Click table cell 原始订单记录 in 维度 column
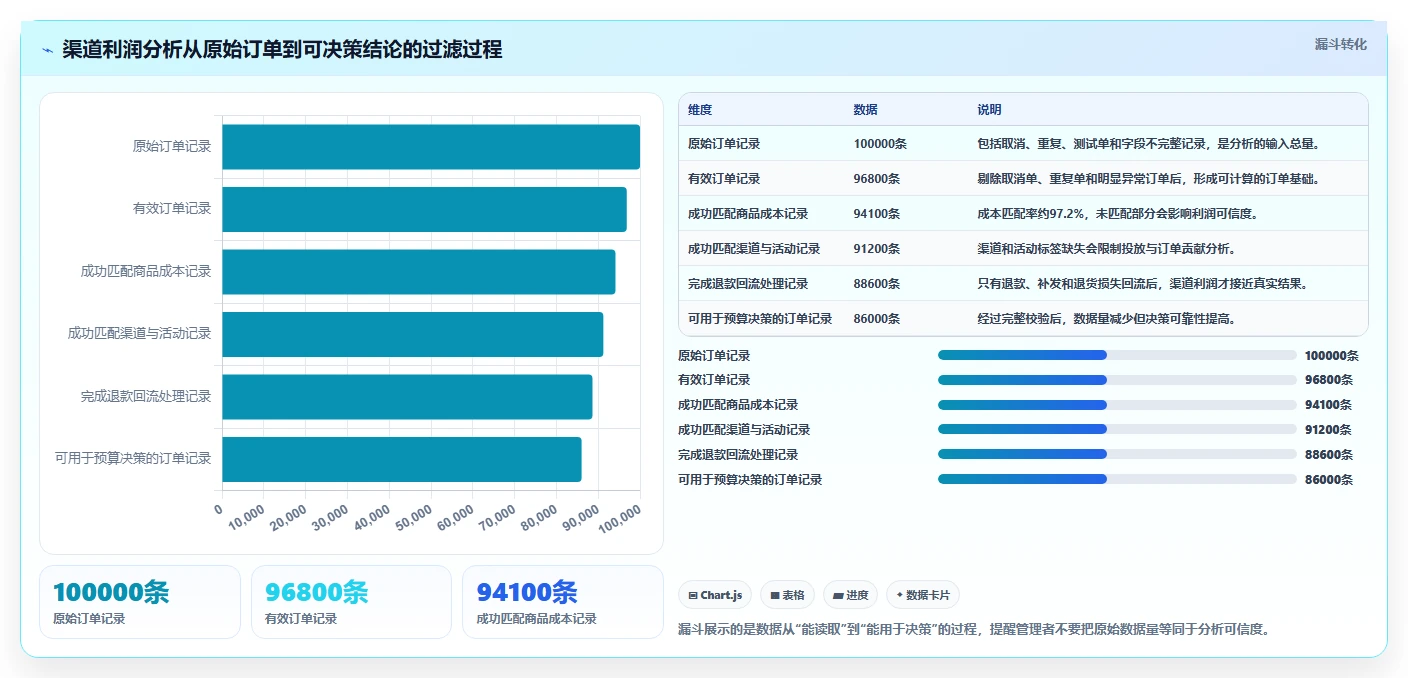1408x678 pixels. (x=724, y=144)
